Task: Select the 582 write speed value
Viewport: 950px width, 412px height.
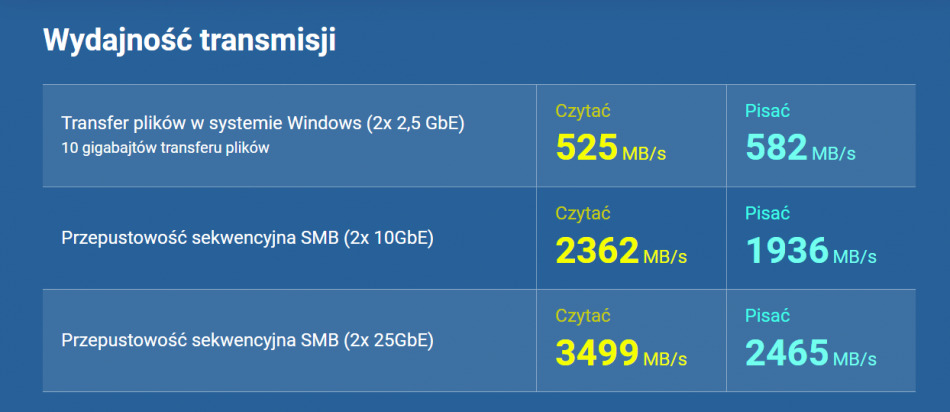Action: tap(776, 148)
